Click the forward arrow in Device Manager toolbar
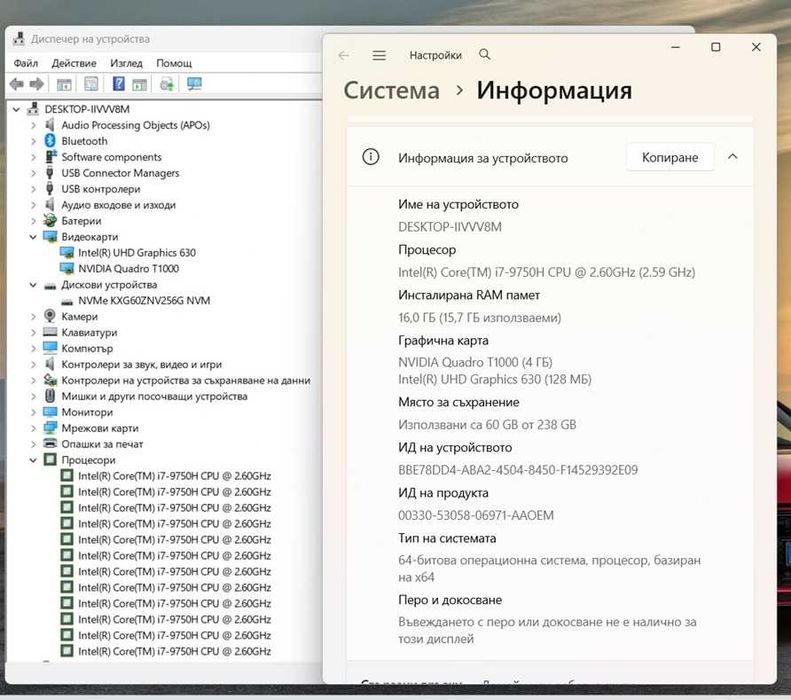Viewport: 791px width, 700px height. coord(36,84)
